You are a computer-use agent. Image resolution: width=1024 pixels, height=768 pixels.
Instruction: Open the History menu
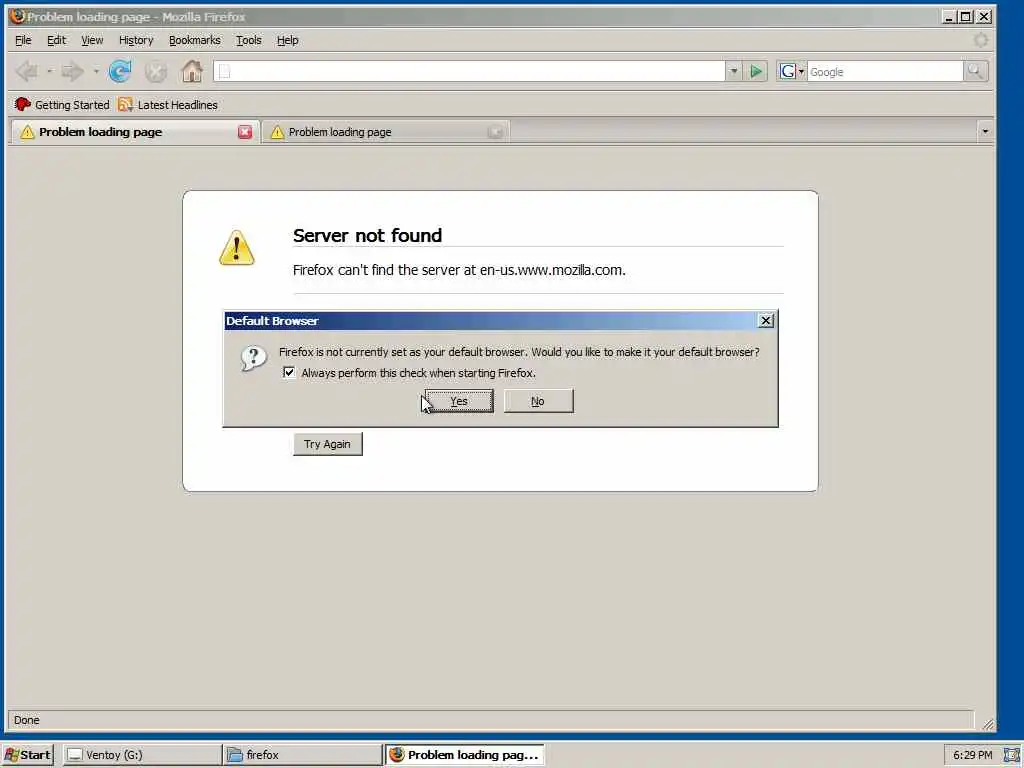coord(136,40)
